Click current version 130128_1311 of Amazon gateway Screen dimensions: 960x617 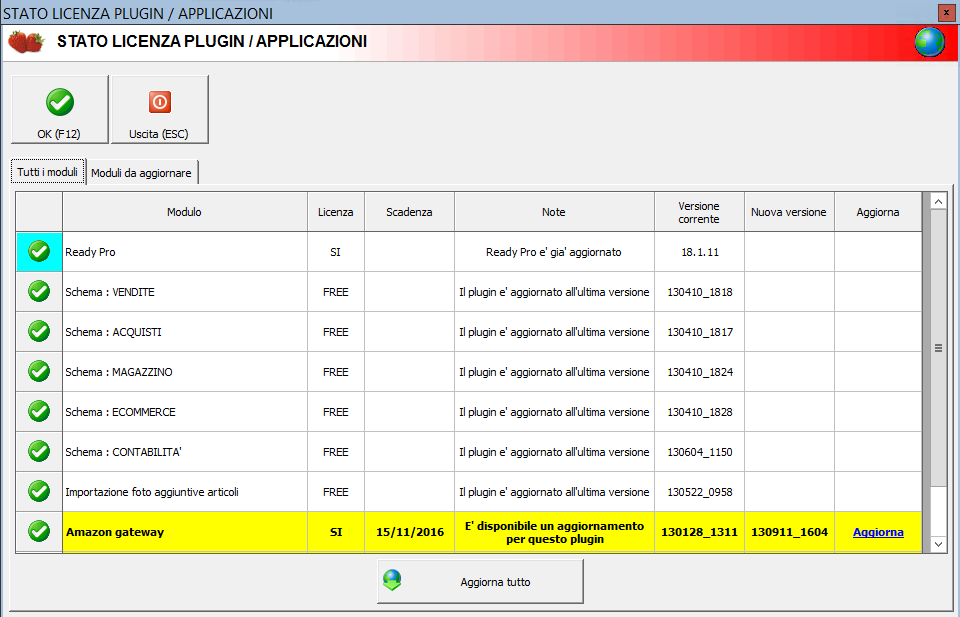click(700, 532)
